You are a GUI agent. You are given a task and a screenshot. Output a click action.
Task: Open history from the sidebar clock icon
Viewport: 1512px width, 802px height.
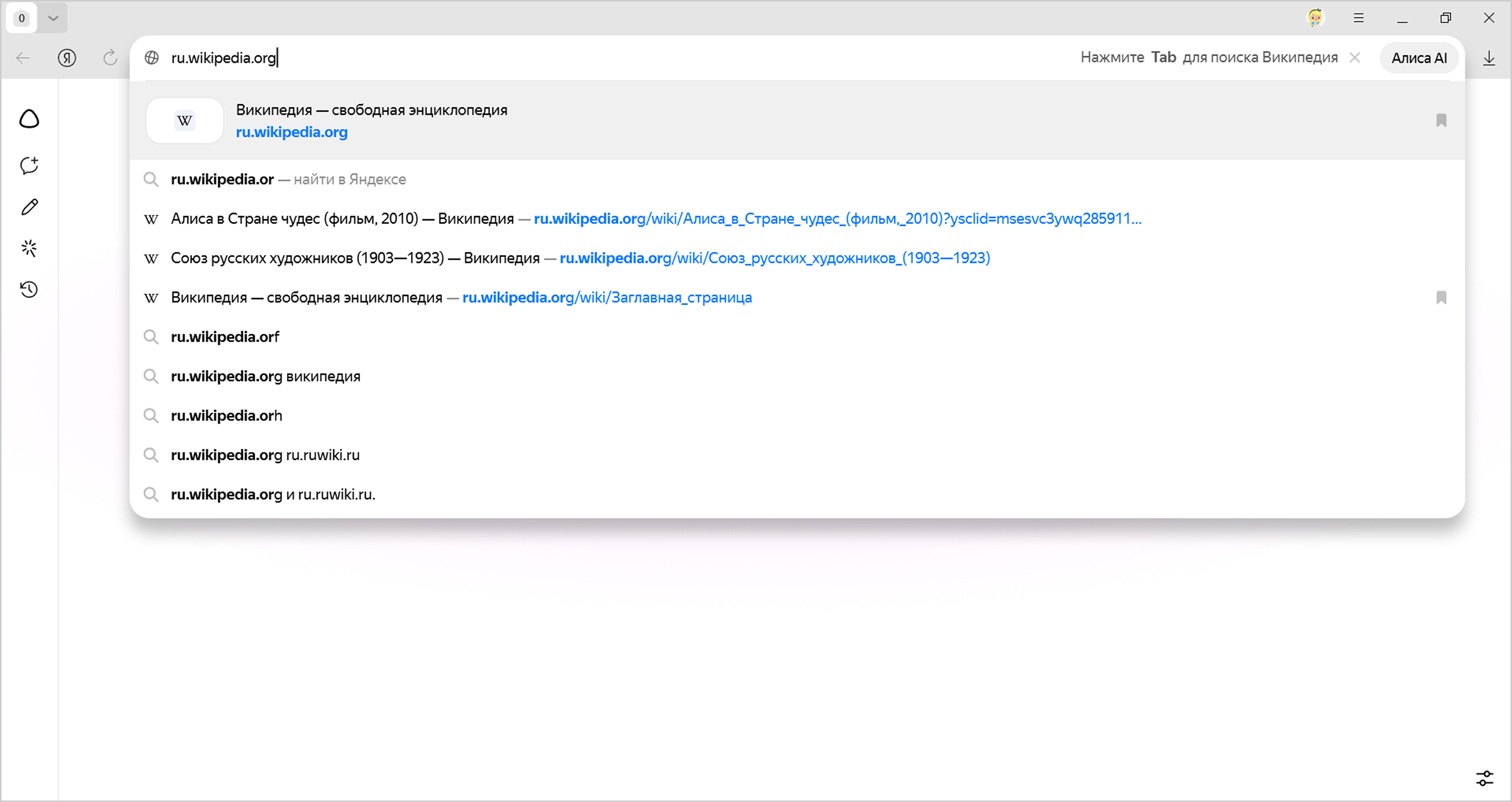click(x=29, y=290)
